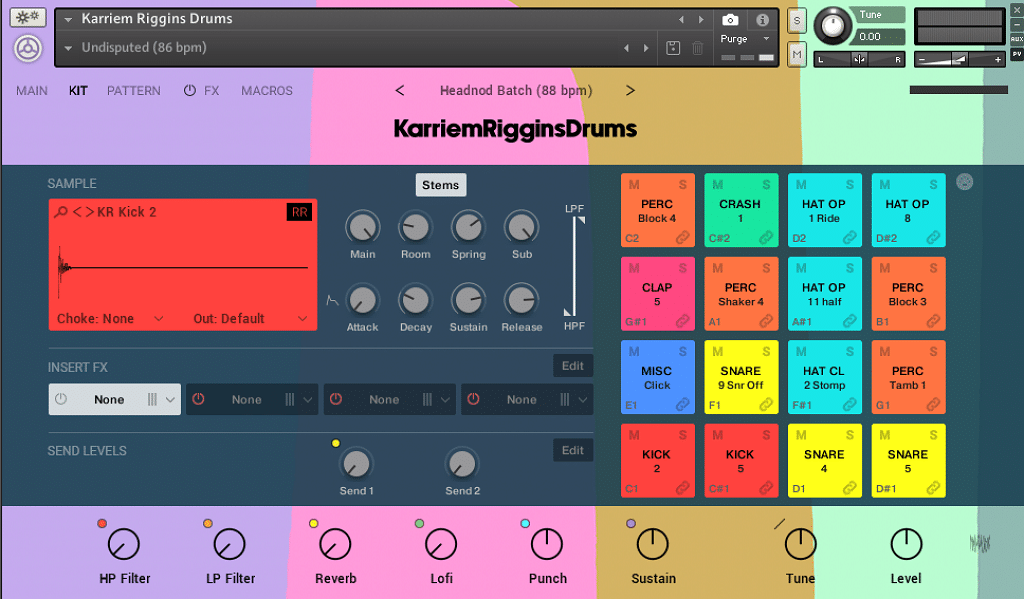Expand the first insert FX None dropdown
1024x599 pixels.
tap(170, 400)
